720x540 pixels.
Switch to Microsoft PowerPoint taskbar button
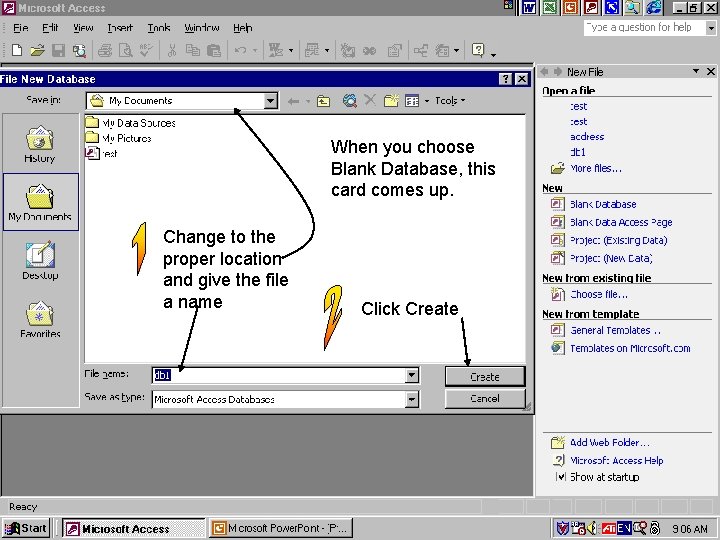281,529
